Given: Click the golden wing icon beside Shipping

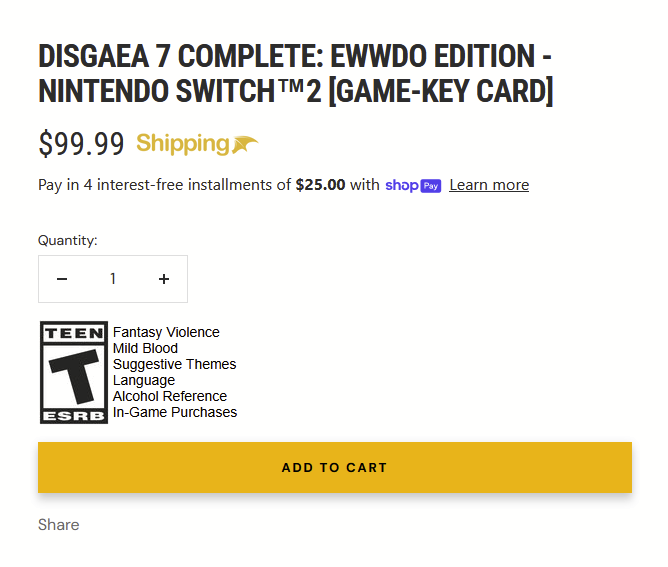Looking at the screenshot, I should pyautogui.click(x=246, y=145).
